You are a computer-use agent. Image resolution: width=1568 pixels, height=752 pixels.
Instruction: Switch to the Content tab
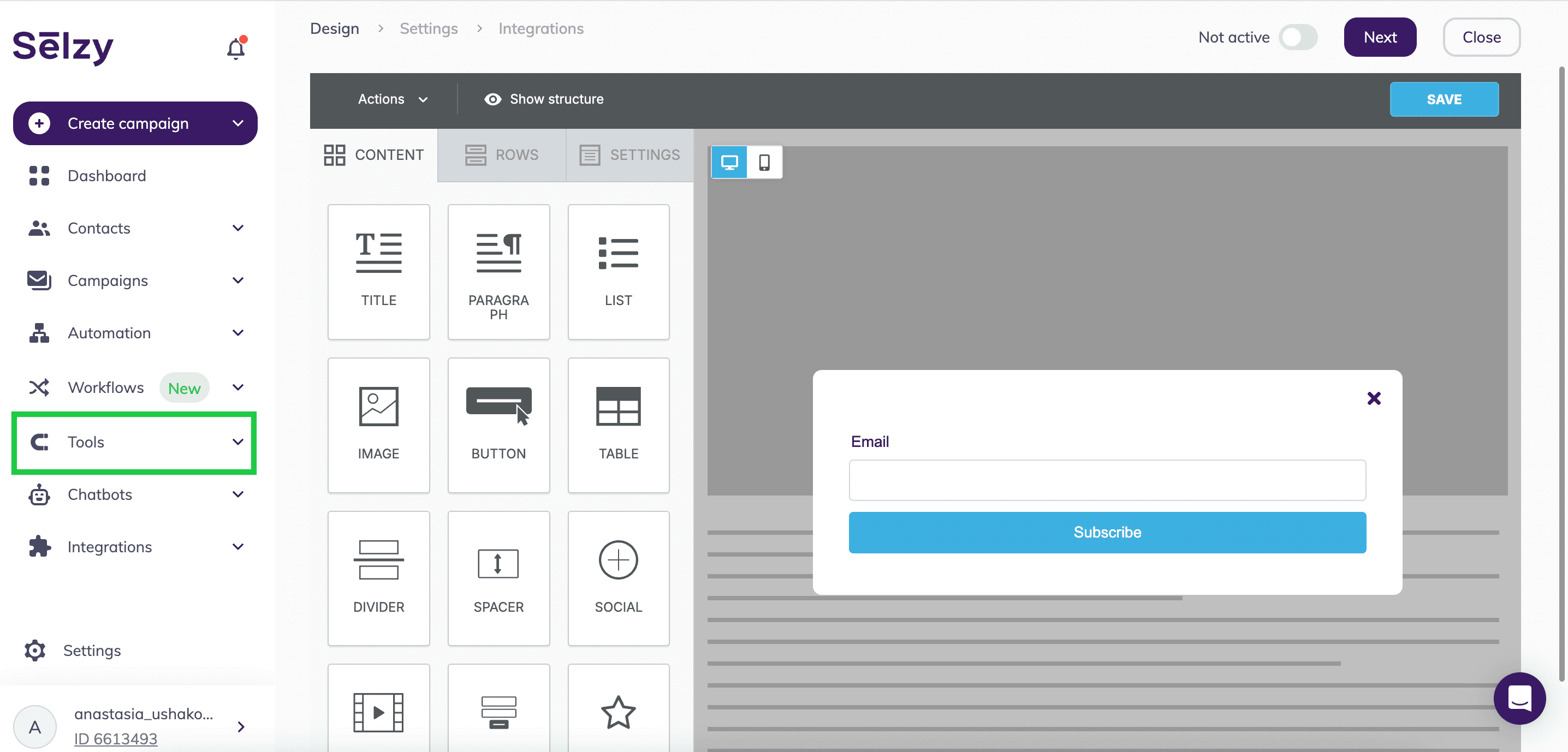(x=374, y=155)
